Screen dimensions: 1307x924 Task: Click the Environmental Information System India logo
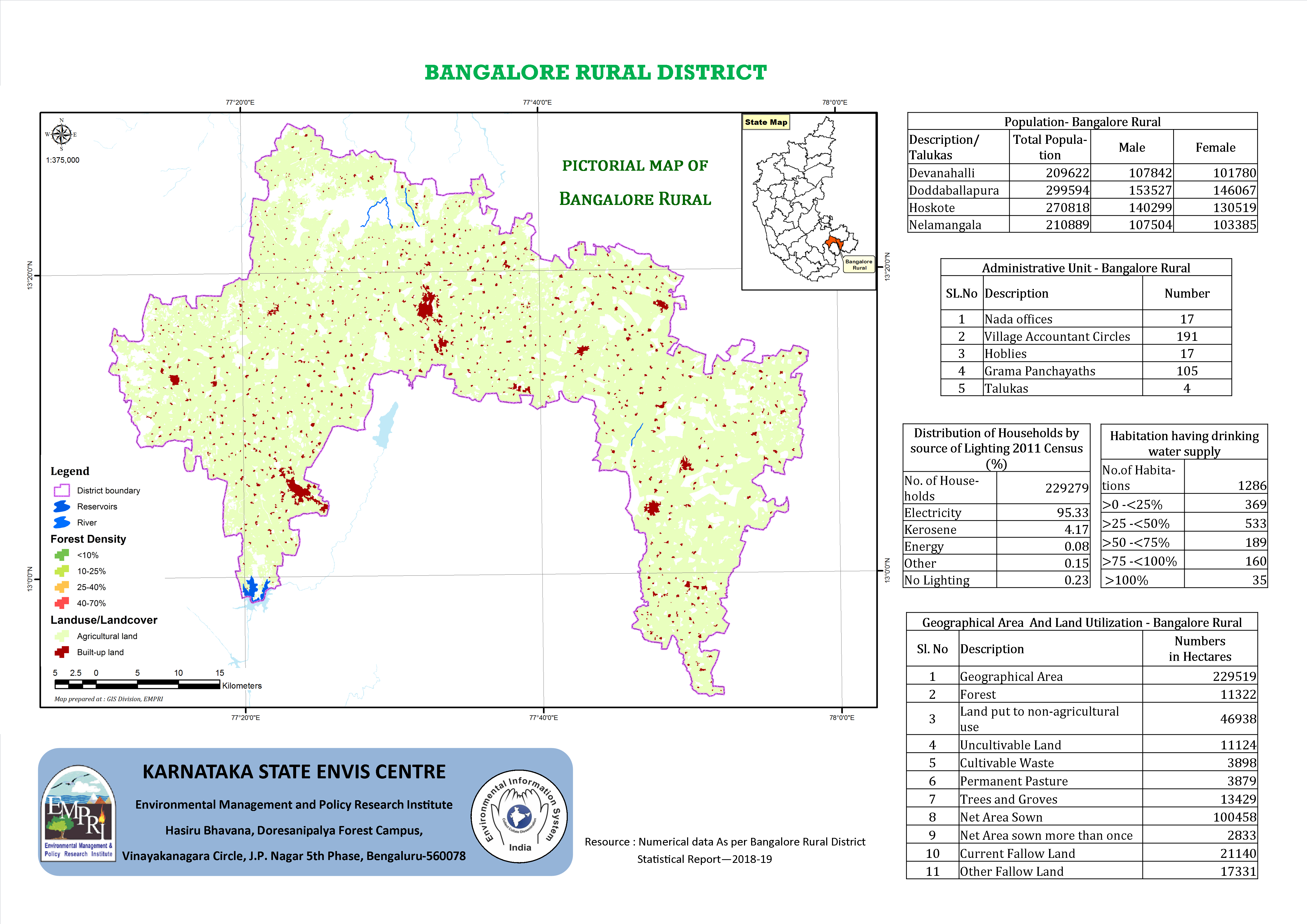point(519,816)
